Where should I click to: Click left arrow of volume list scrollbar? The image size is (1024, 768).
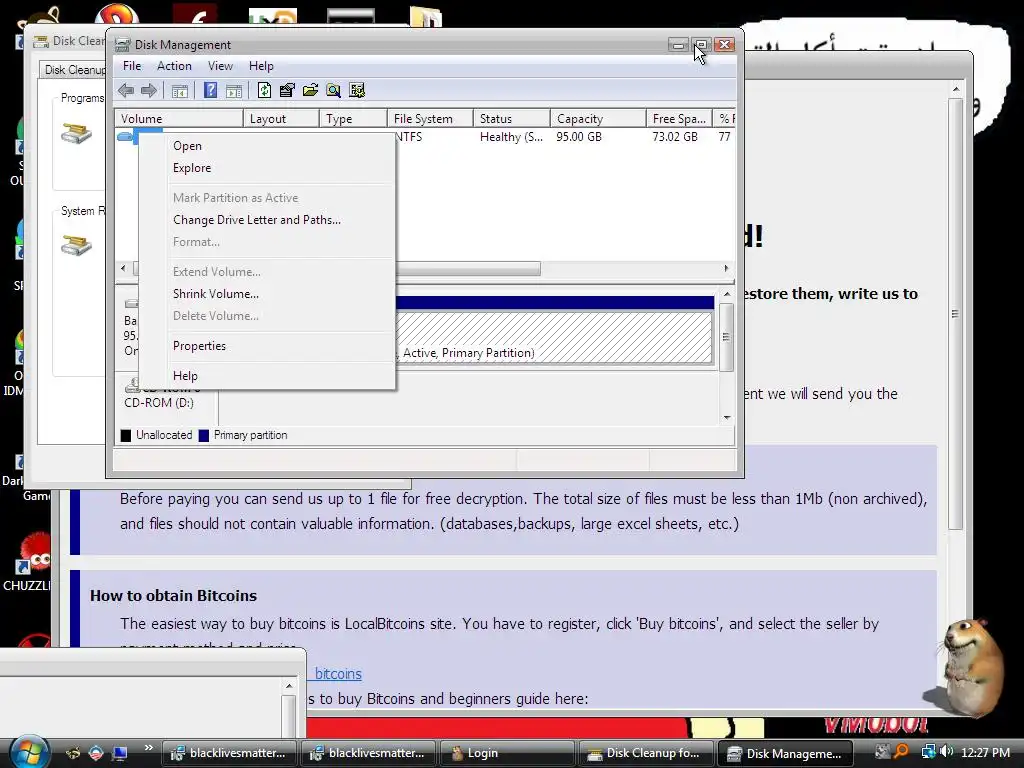click(x=123, y=268)
